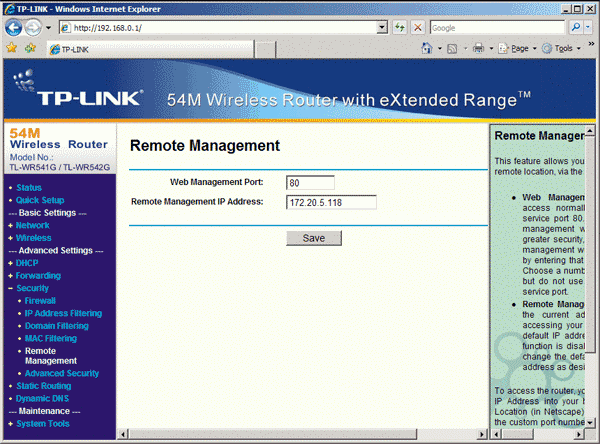The height and width of the screenshot is (444, 600).
Task: Click help panel horizontal scroll left arrow
Action: point(496,434)
